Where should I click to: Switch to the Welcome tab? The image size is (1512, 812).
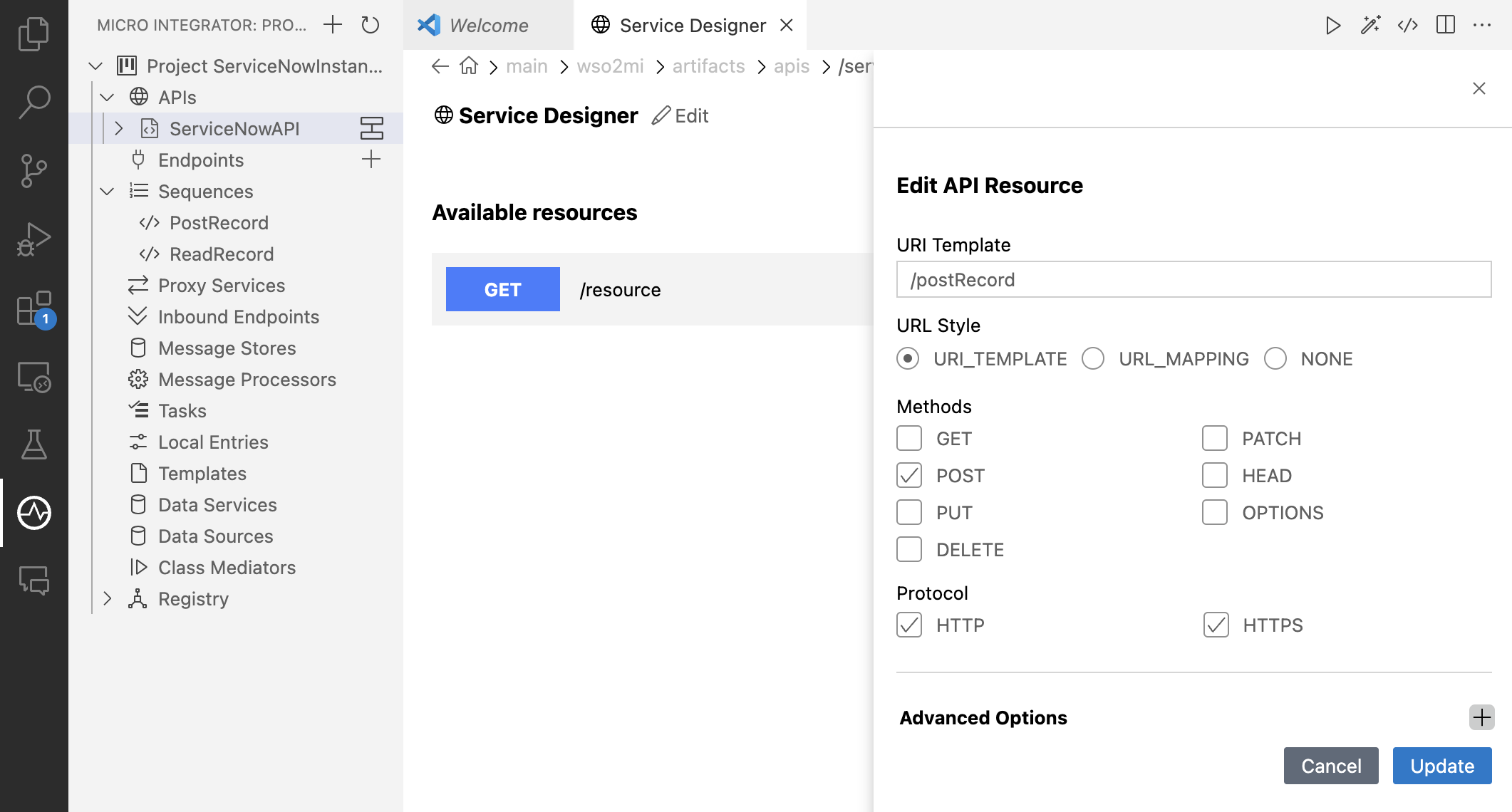click(x=488, y=25)
